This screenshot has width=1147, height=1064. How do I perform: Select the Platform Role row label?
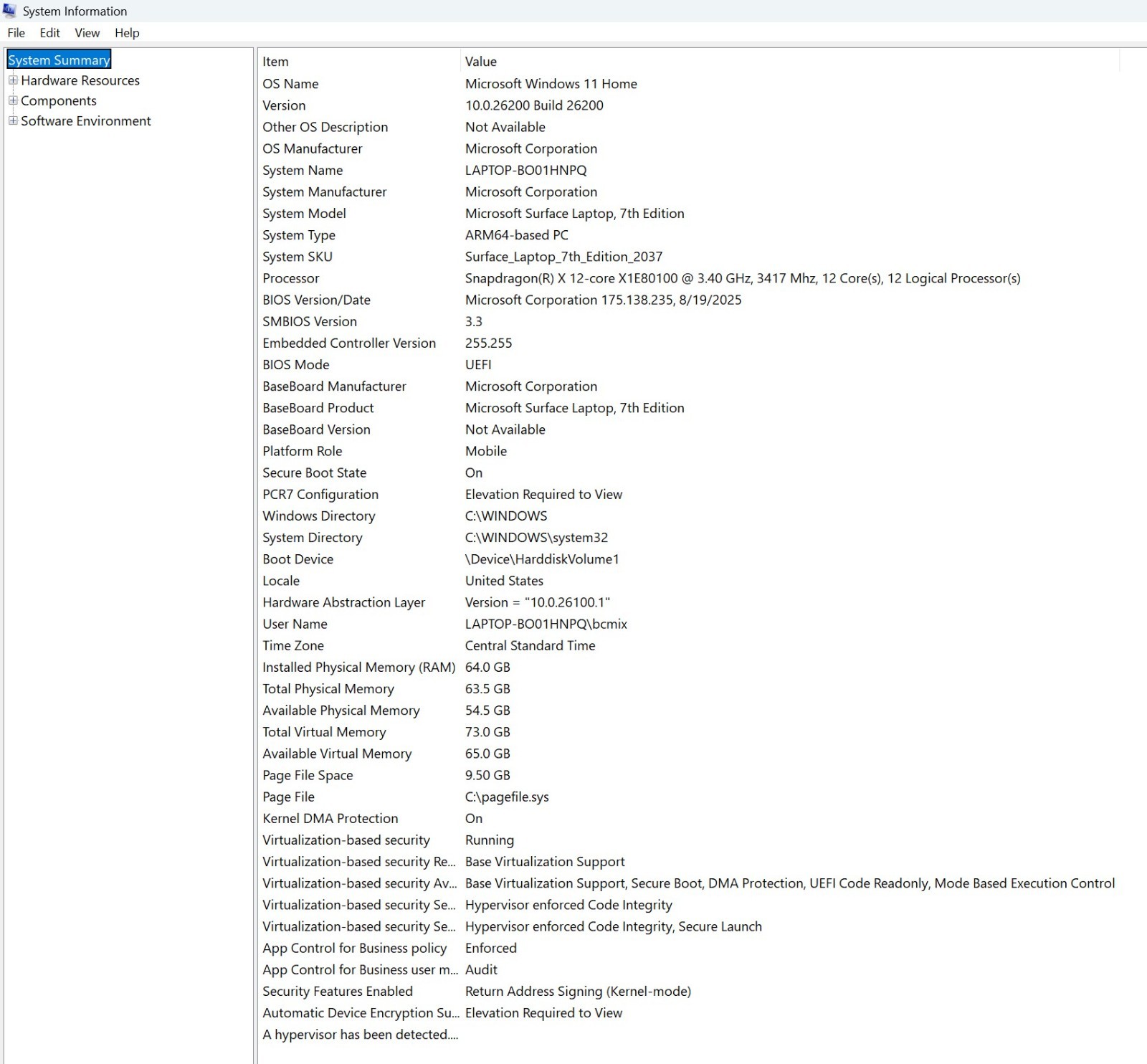tap(303, 451)
